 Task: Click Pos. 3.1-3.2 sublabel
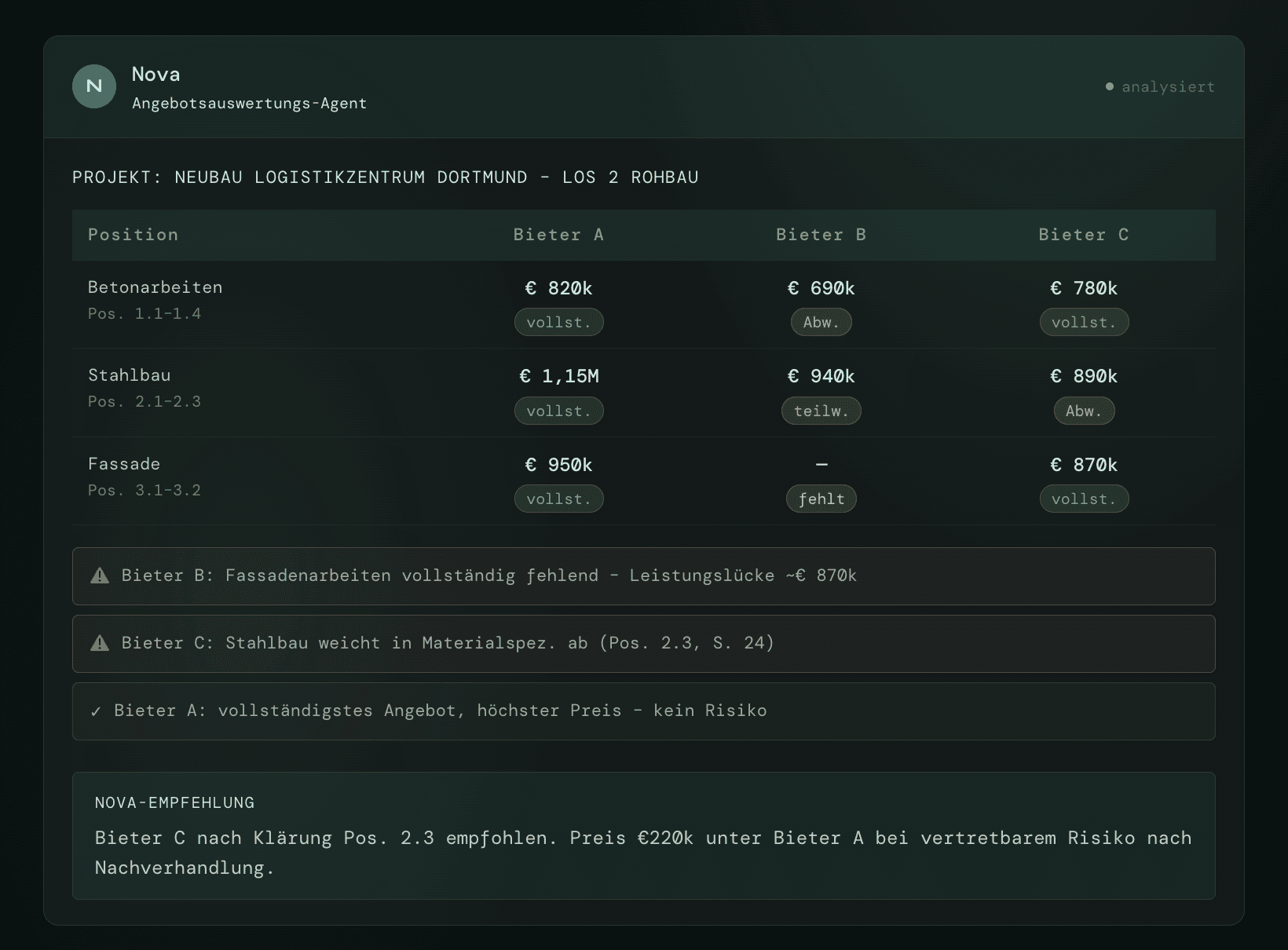(x=145, y=491)
